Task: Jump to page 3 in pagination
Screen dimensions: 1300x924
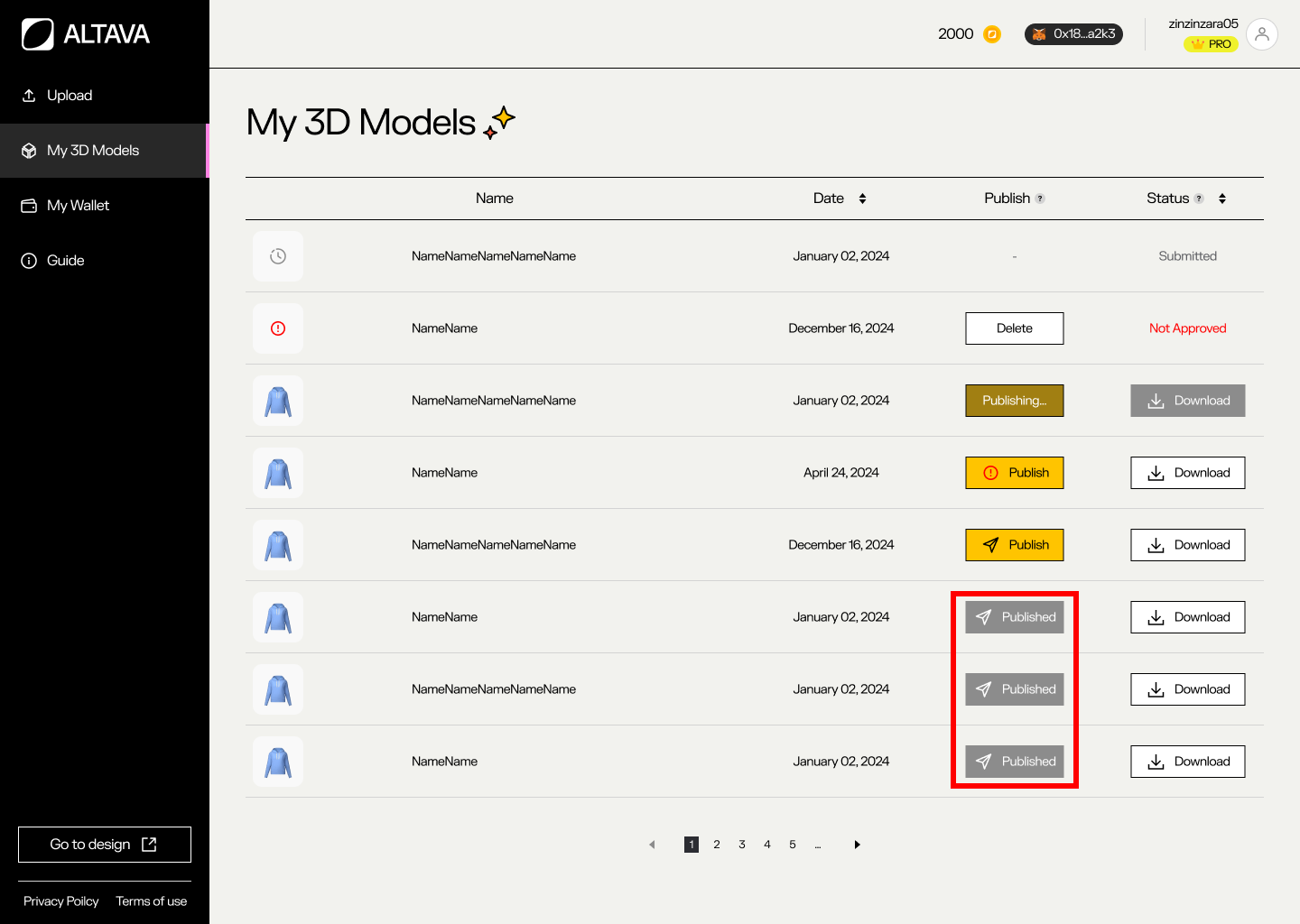Action: [742, 845]
